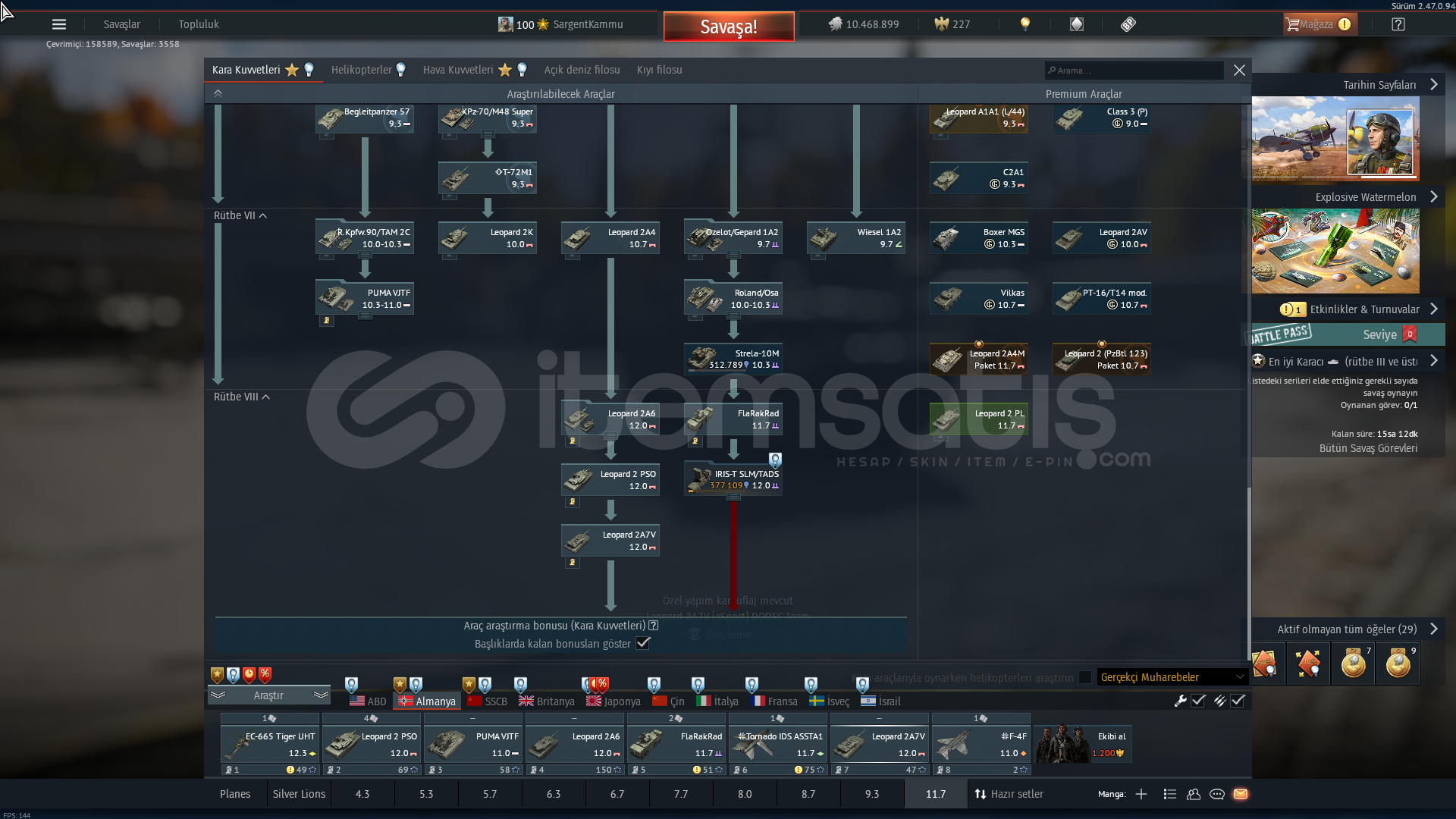Click the research tree vertical scrollbar

[x=1248, y=573]
